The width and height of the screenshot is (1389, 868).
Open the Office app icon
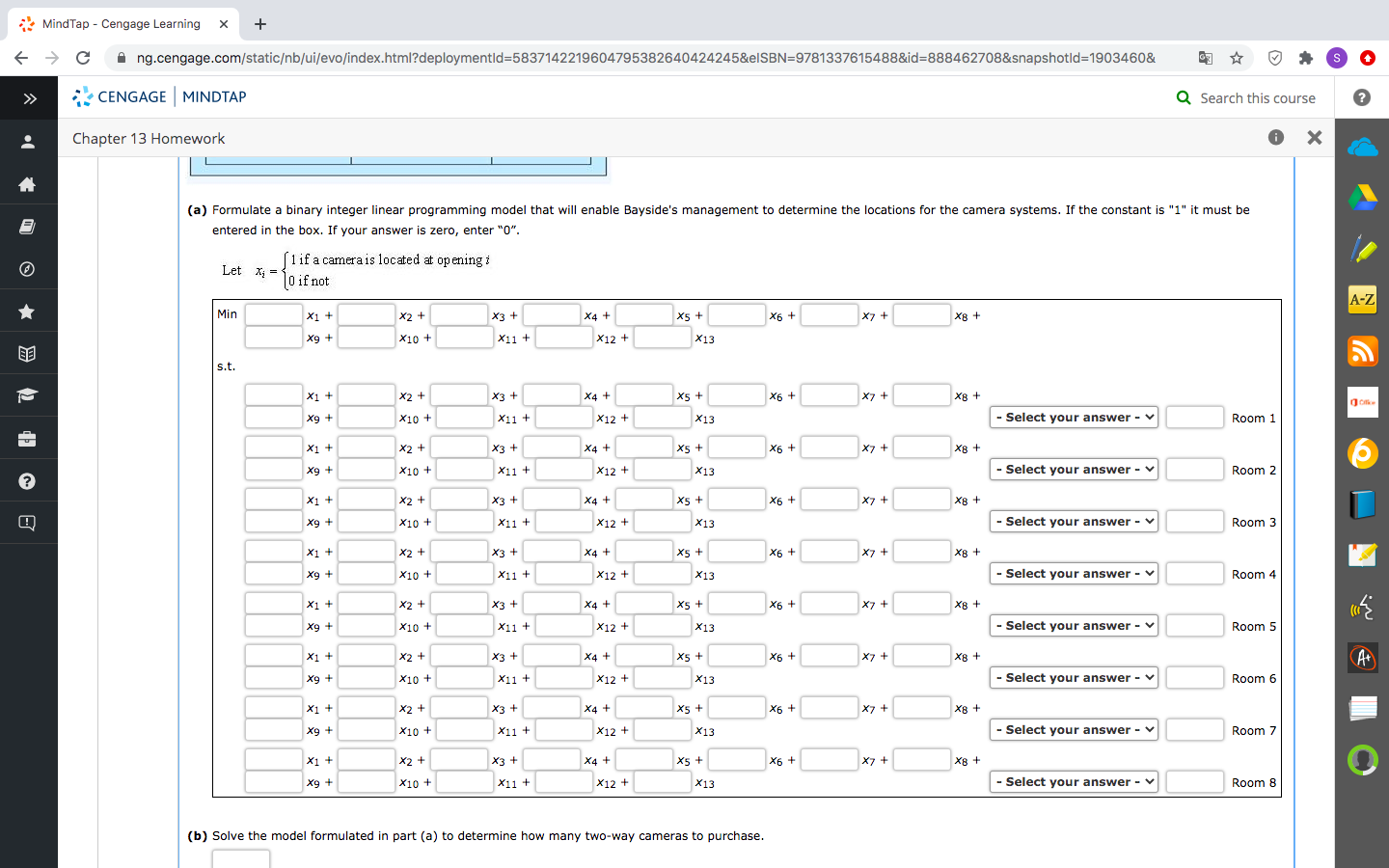coord(1362,402)
